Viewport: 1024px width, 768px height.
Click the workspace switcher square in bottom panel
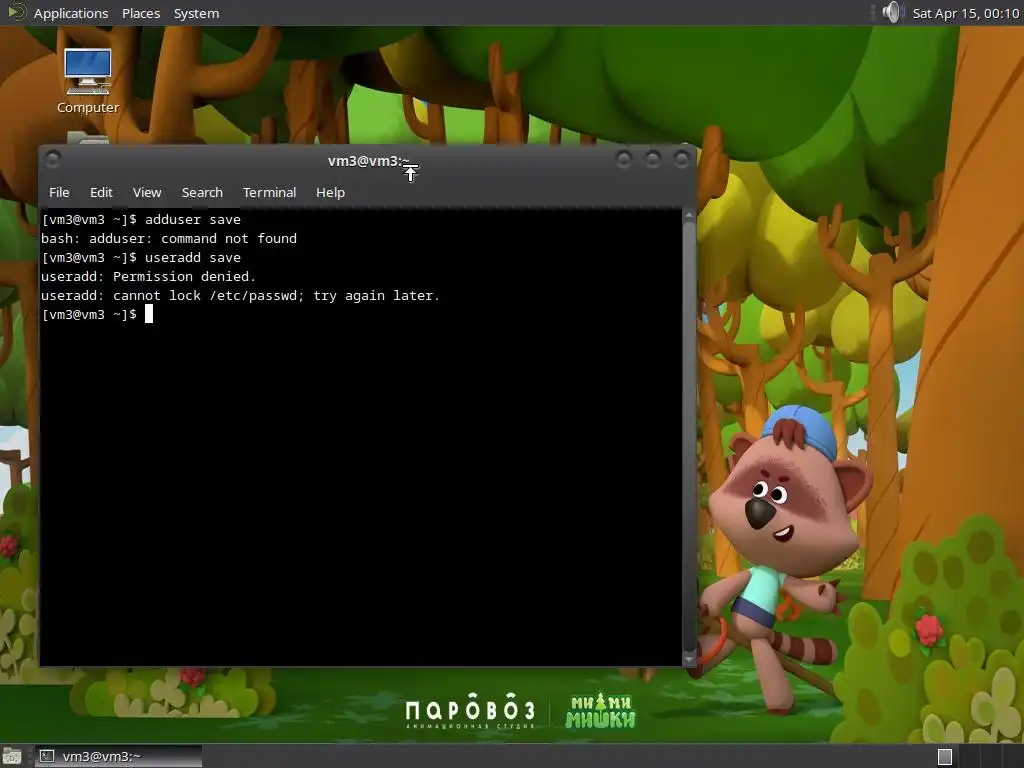coord(945,756)
